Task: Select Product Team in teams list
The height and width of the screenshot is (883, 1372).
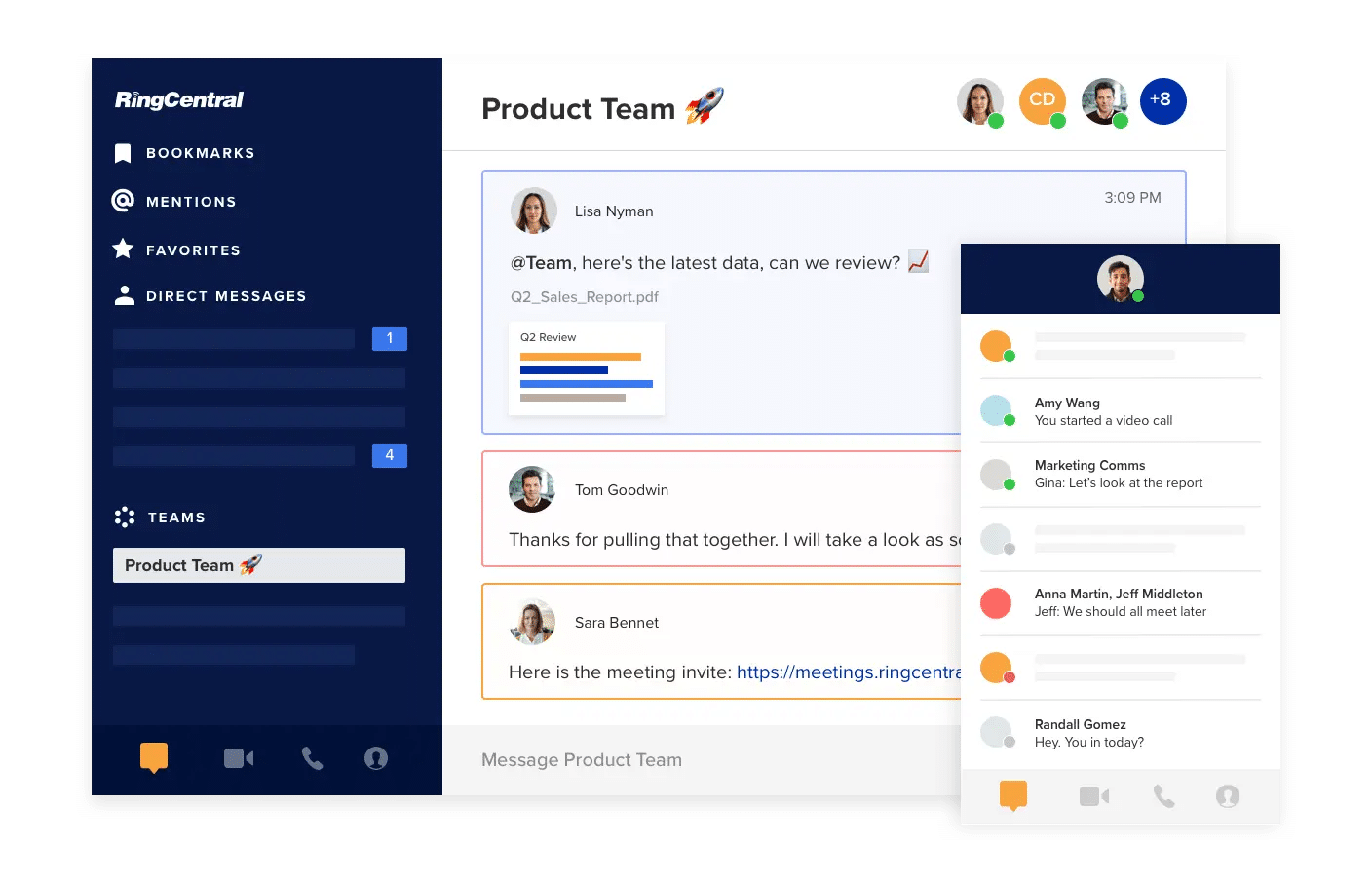Action: pyautogui.click(x=258, y=565)
